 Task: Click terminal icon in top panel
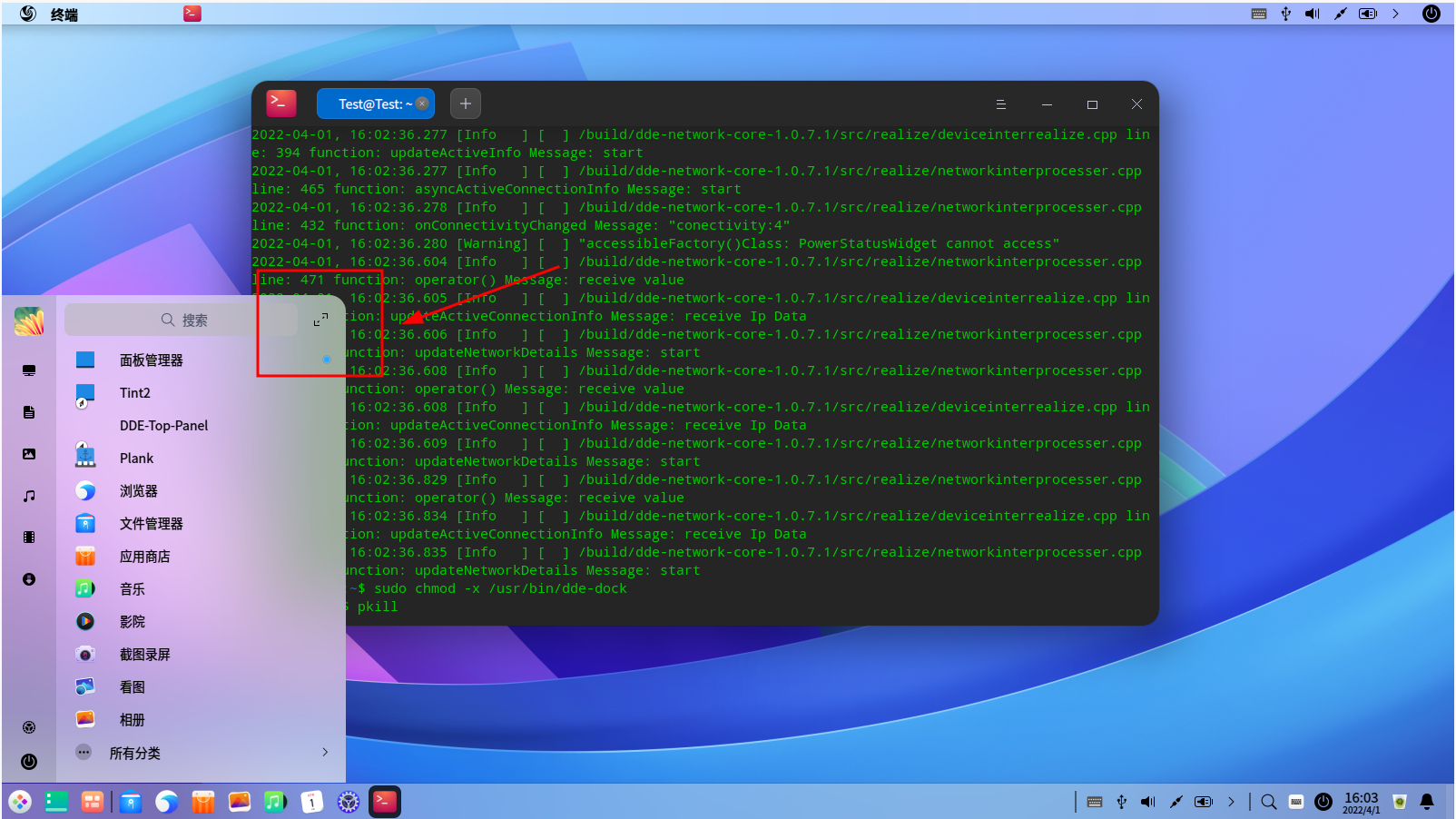[192, 14]
